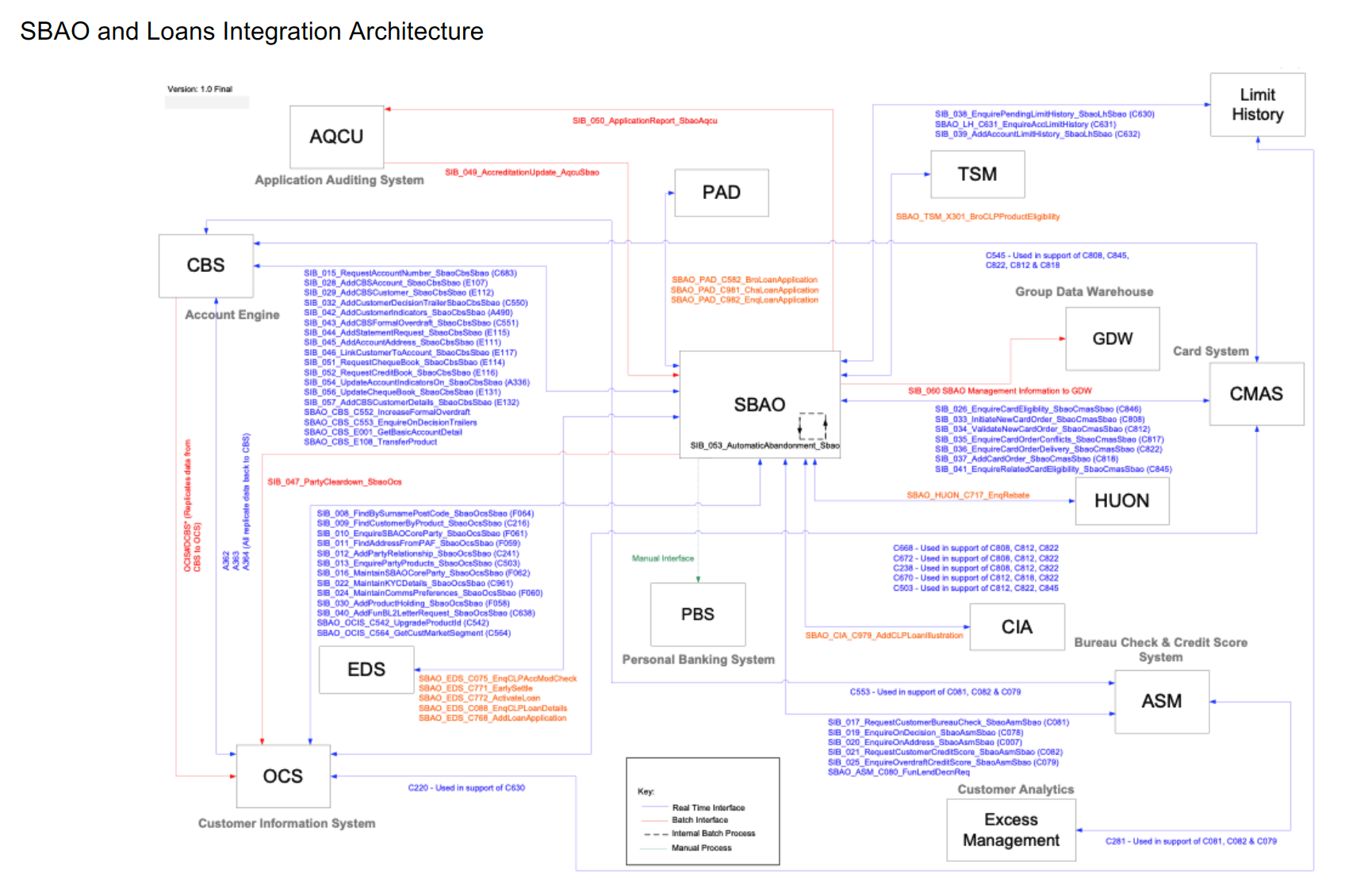Click the dashed internal batch process square in SBAO
This screenshot has width=1345, height=896.
click(x=812, y=426)
